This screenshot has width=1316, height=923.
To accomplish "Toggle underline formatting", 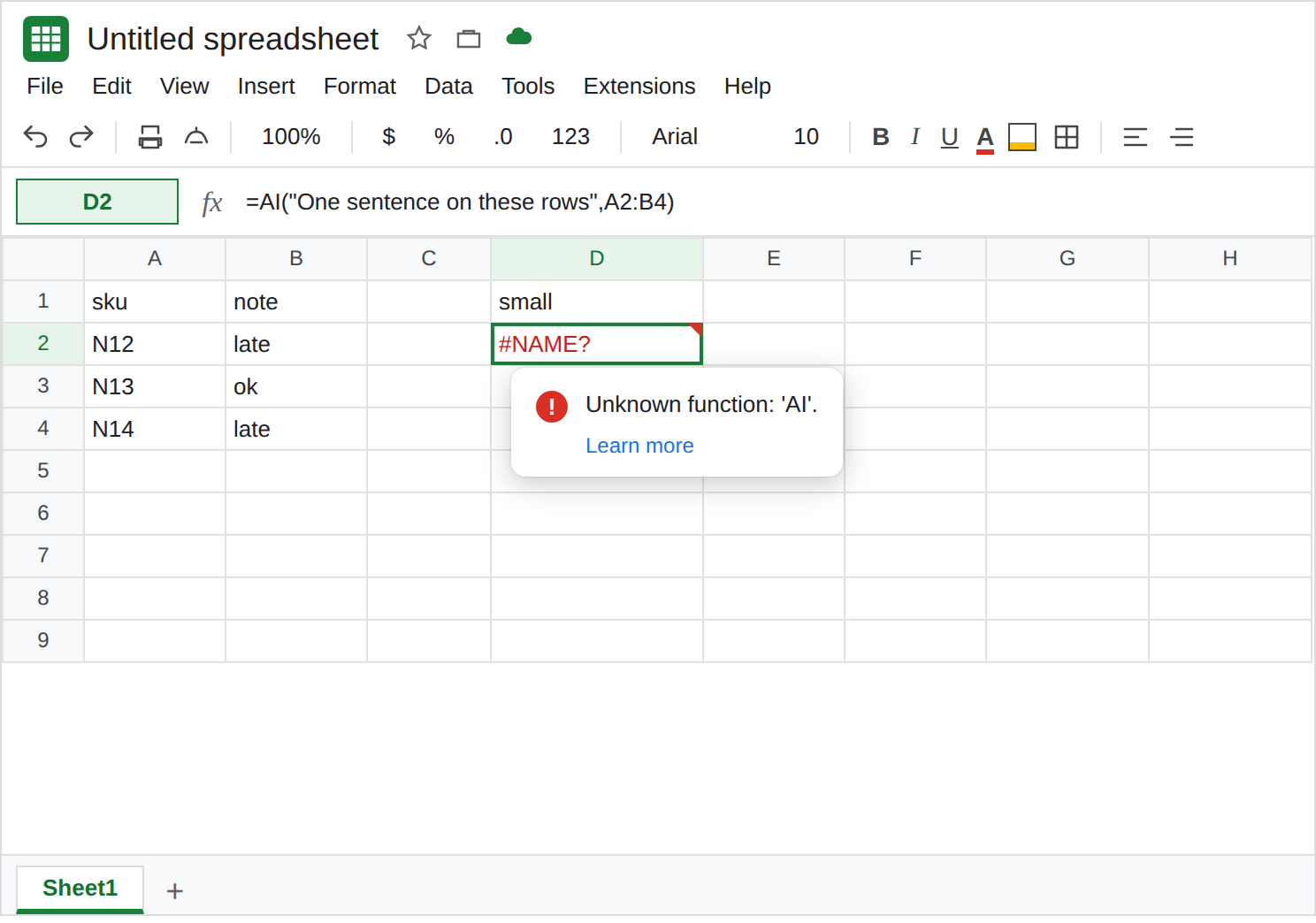I will (950, 138).
